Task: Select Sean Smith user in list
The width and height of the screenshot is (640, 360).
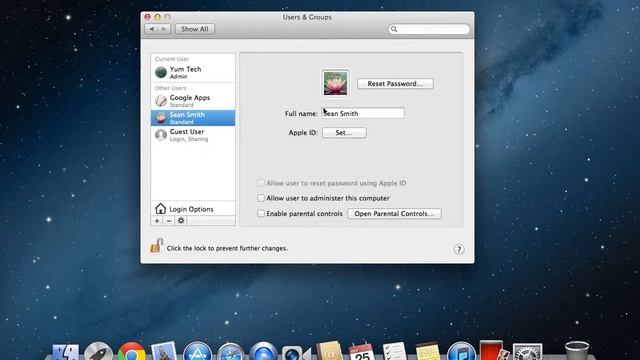Action: 193,118
